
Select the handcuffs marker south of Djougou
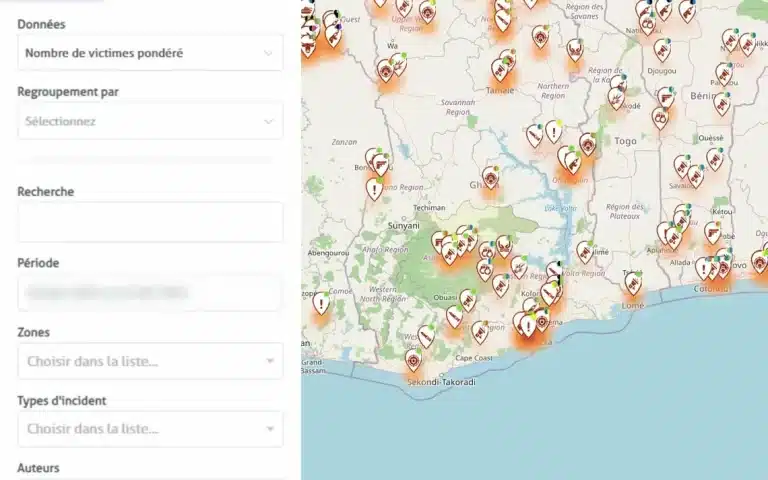coord(660,118)
